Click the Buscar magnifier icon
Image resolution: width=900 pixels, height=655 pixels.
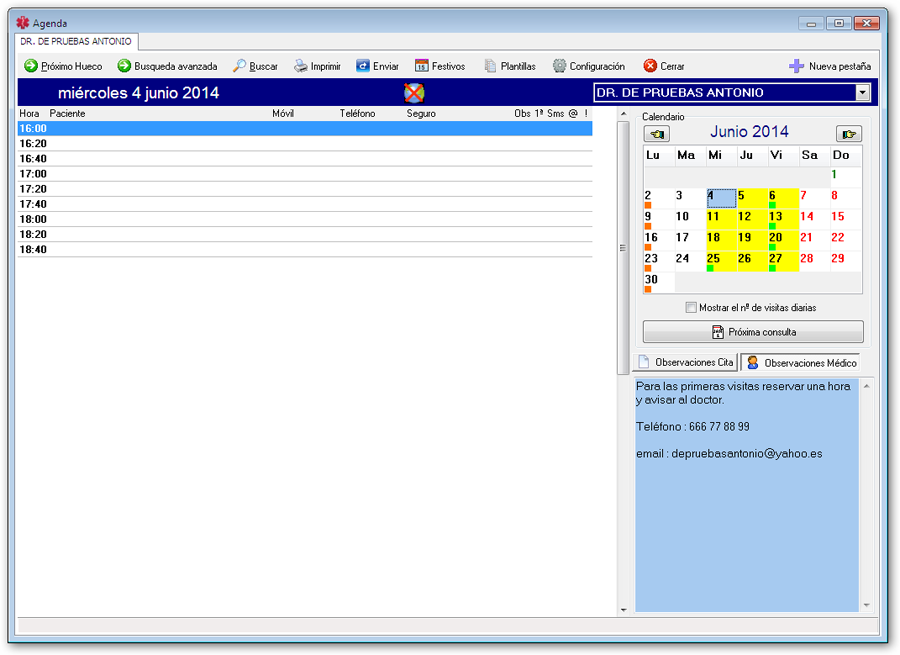[x=240, y=66]
